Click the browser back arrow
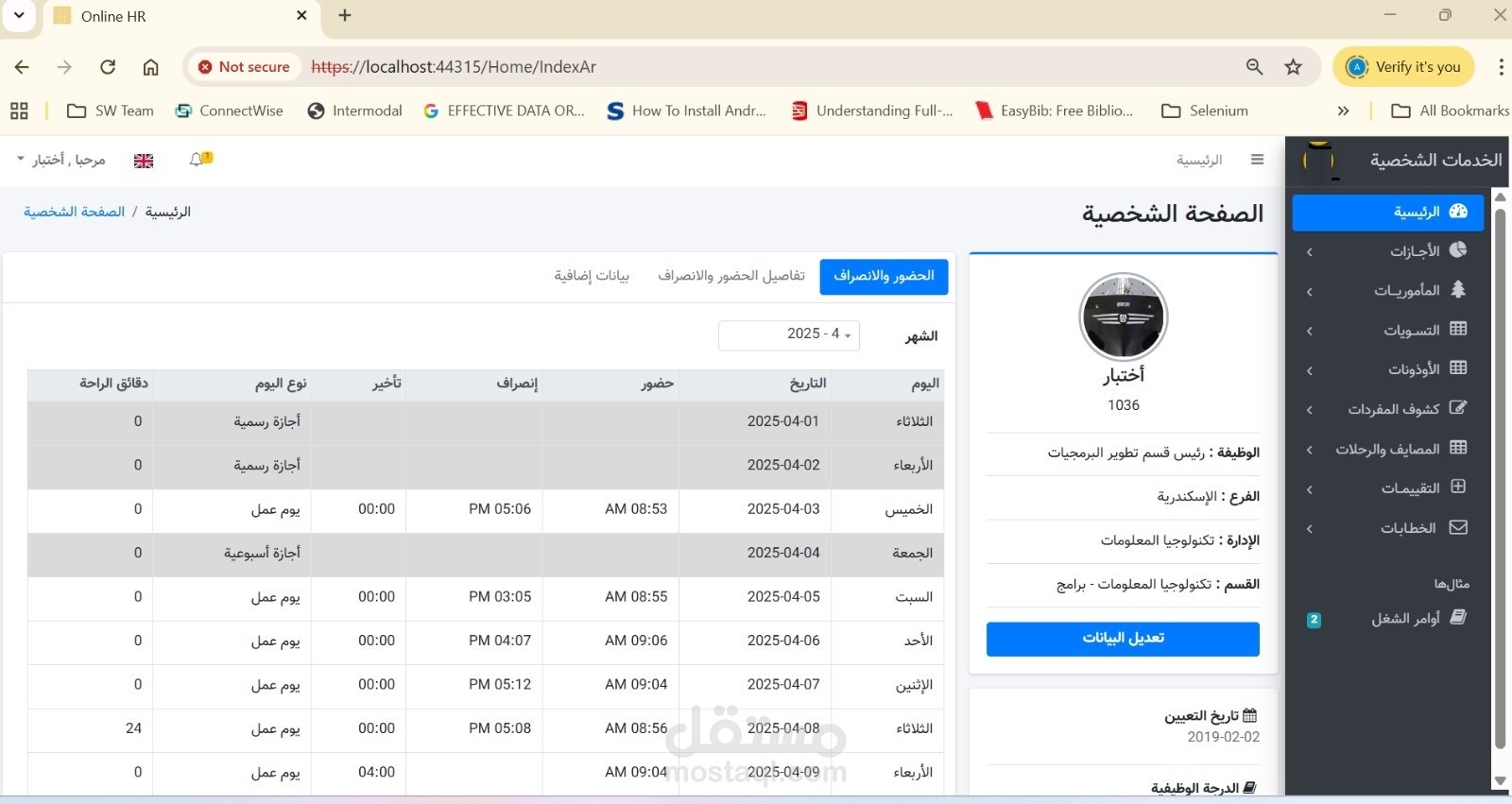 22,67
